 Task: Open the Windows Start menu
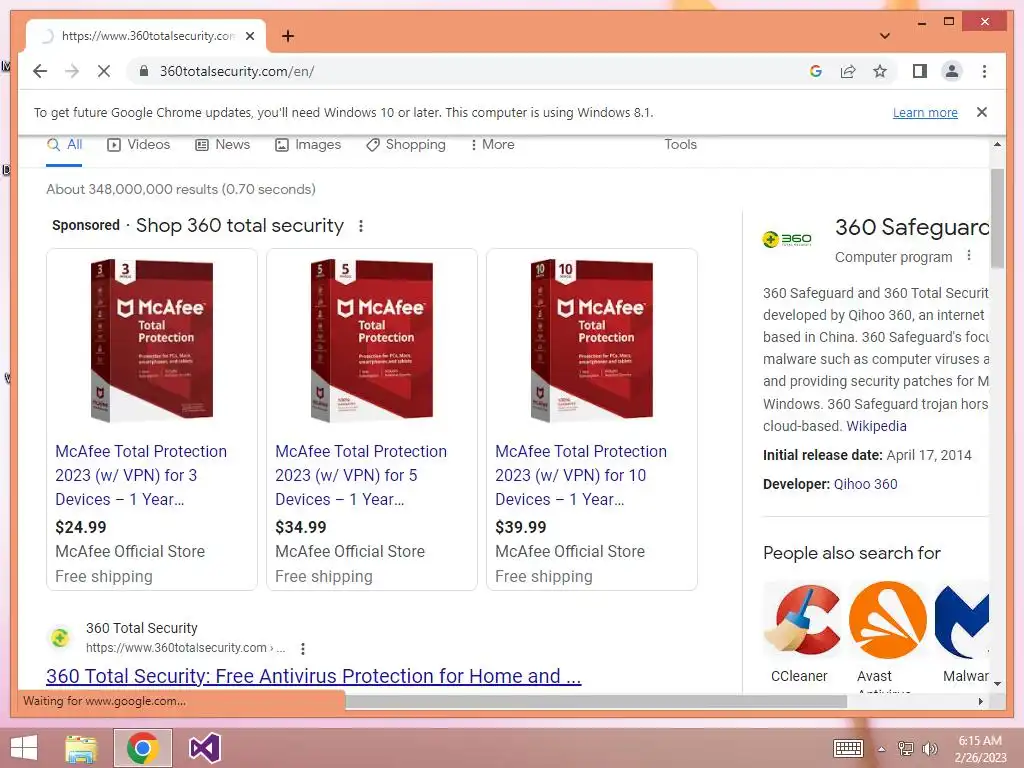[x=24, y=748]
